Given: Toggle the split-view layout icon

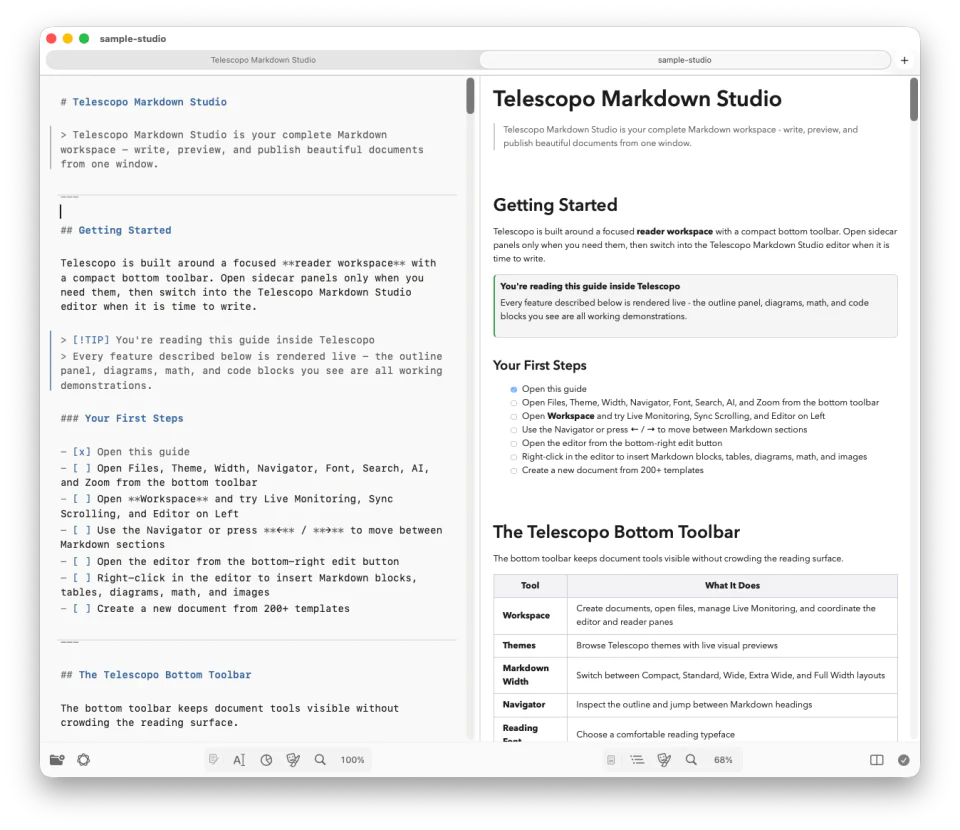Looking at the screenshot, I should 877,760.
